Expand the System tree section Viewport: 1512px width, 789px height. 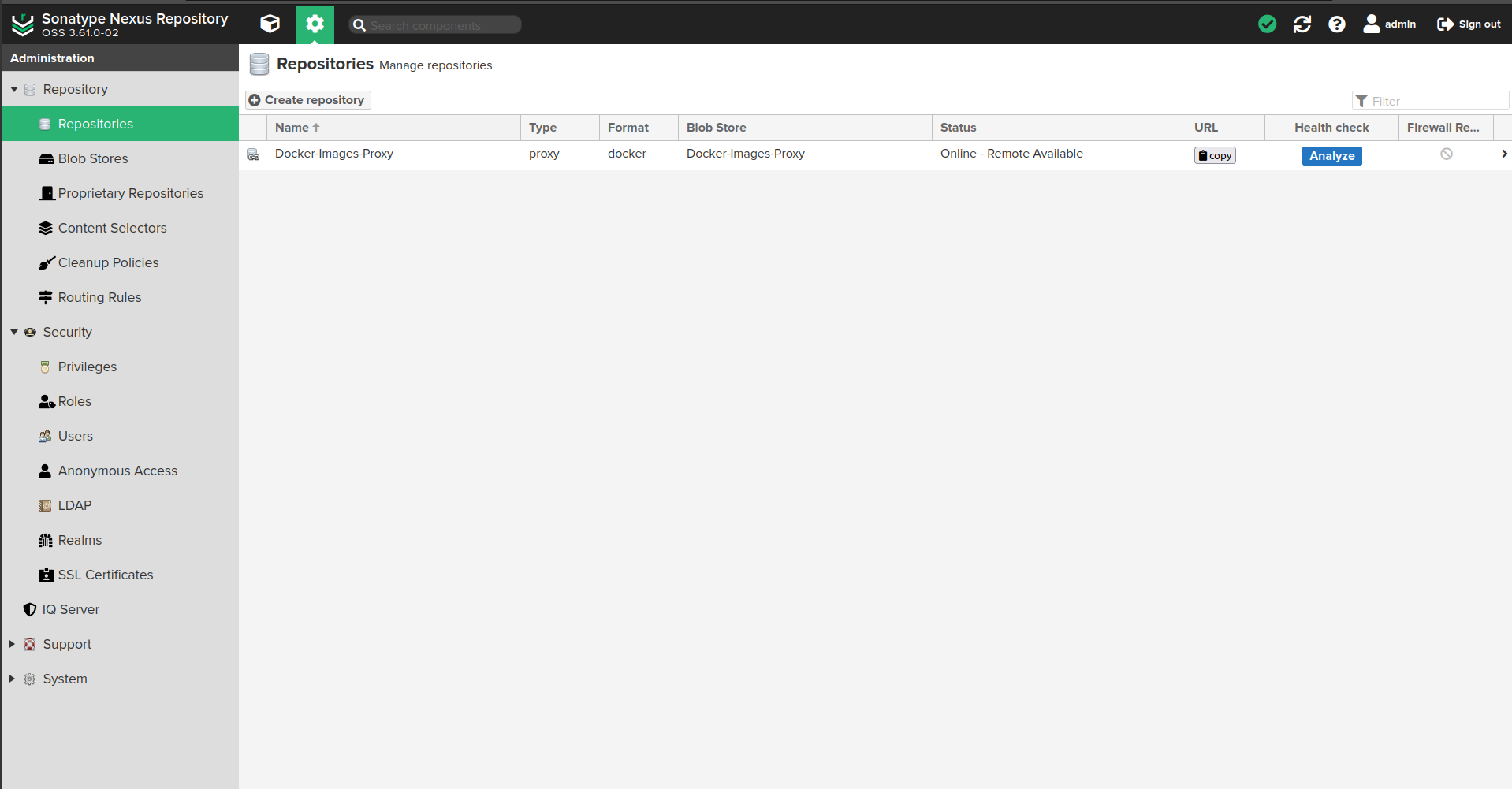12,679
